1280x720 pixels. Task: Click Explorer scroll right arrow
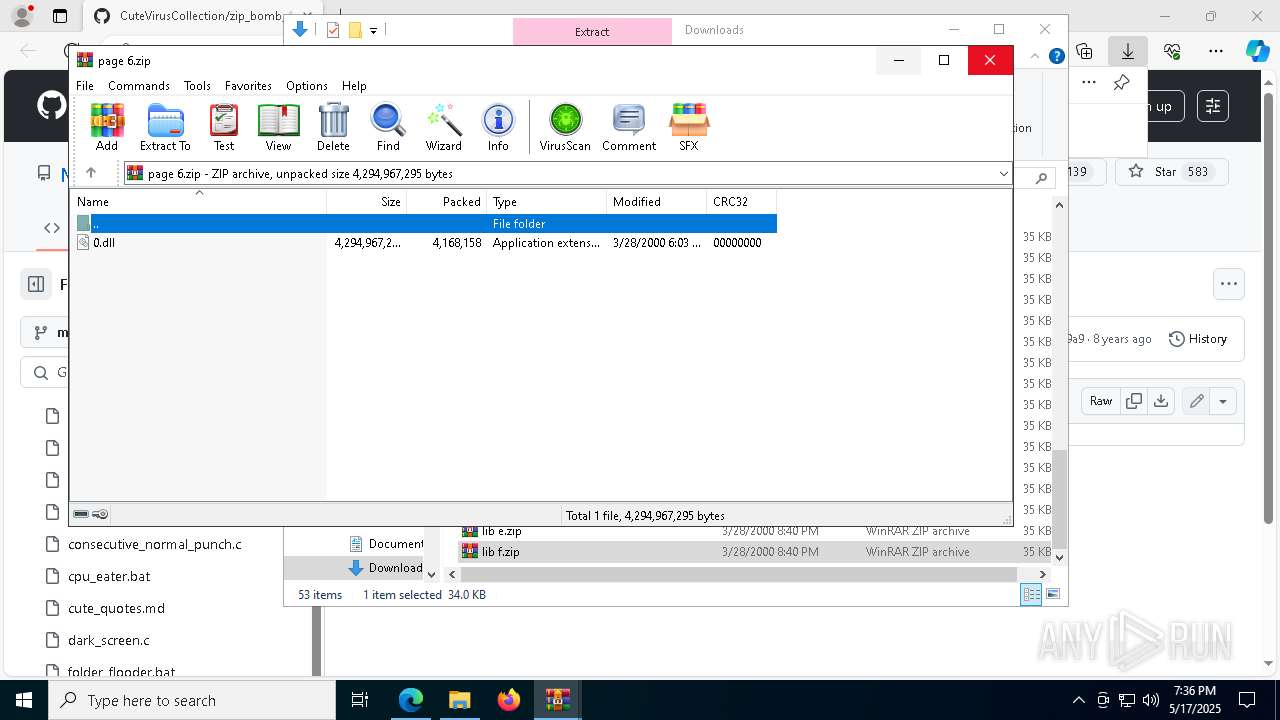point(1042,575)
